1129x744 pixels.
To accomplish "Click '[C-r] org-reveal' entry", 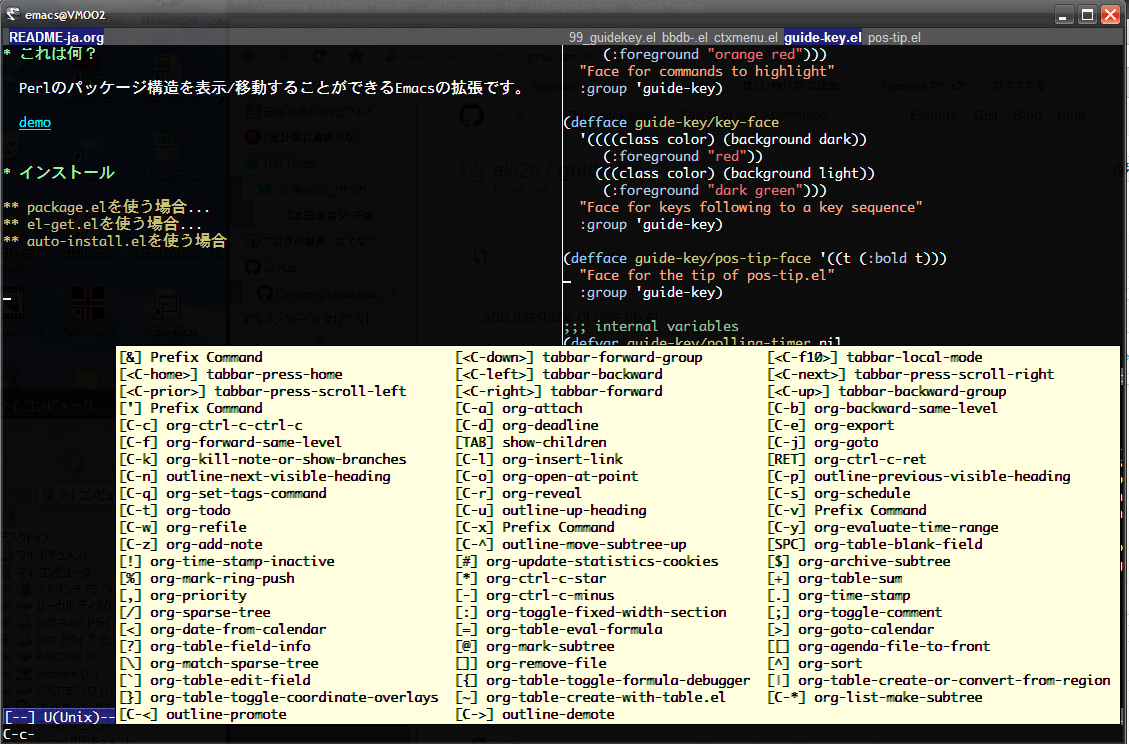I will (x=518, y=493).
